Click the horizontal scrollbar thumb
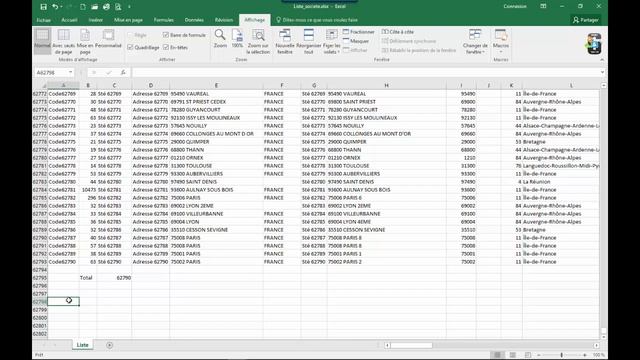Screen dimensions: 640x360 pyautogui.click(x=411, y=345)
